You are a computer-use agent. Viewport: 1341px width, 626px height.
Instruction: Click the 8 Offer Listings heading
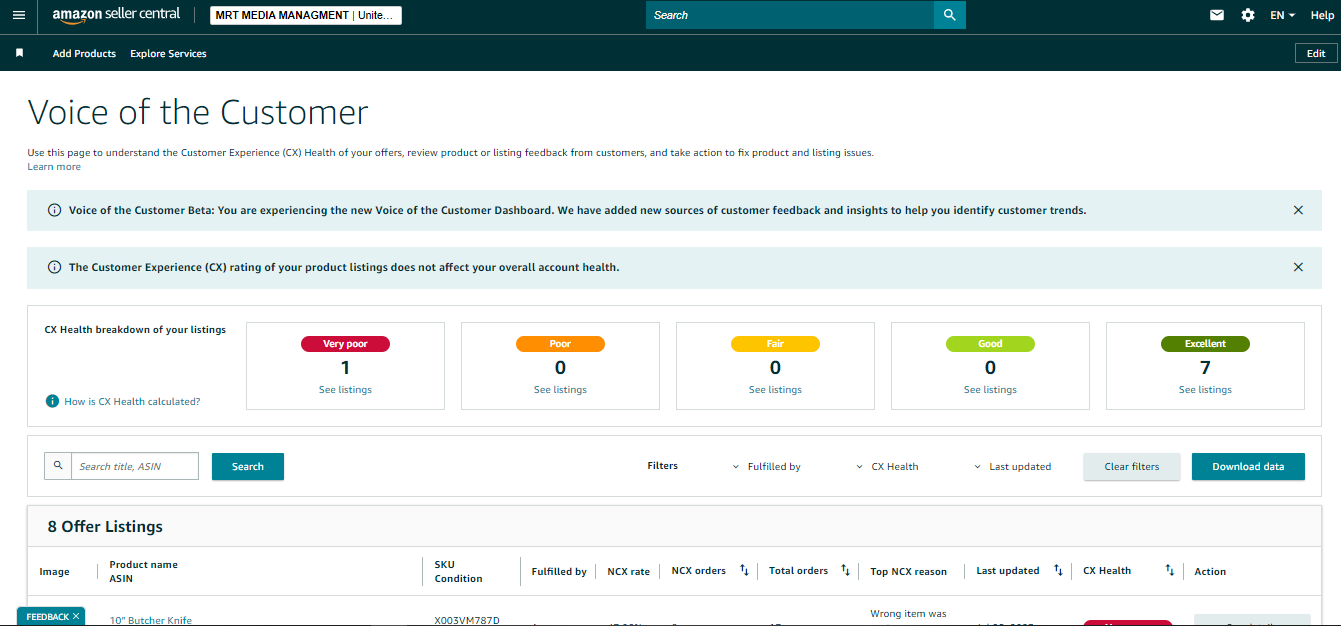(105, 526)
